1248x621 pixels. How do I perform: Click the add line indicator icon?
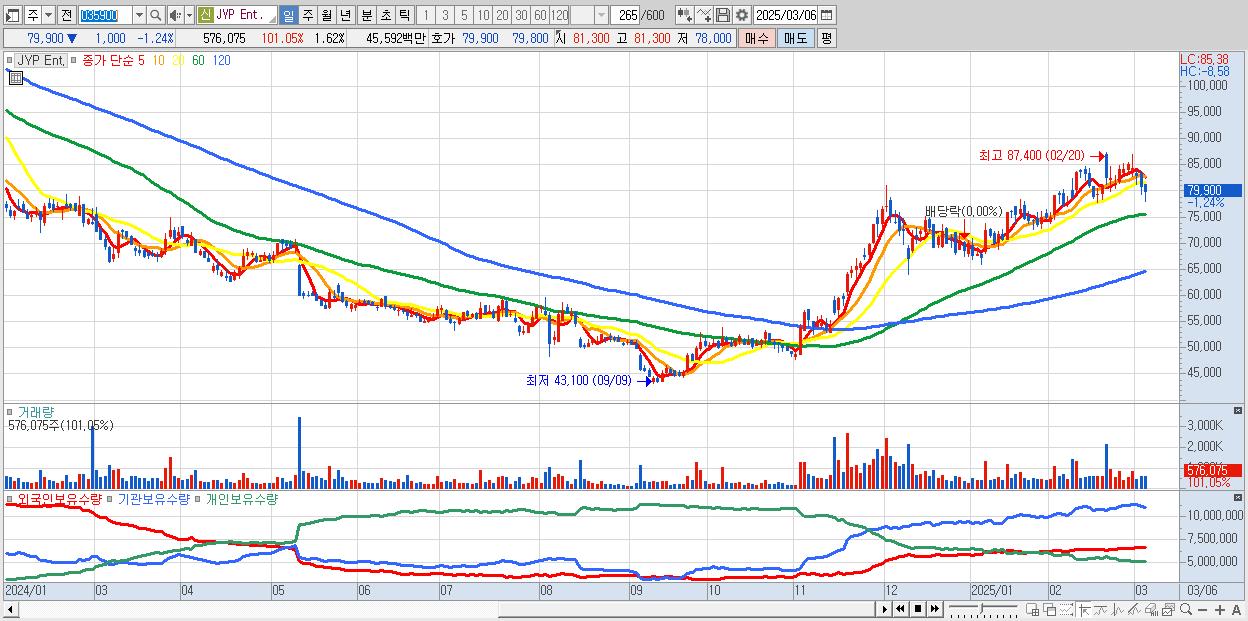704,15
